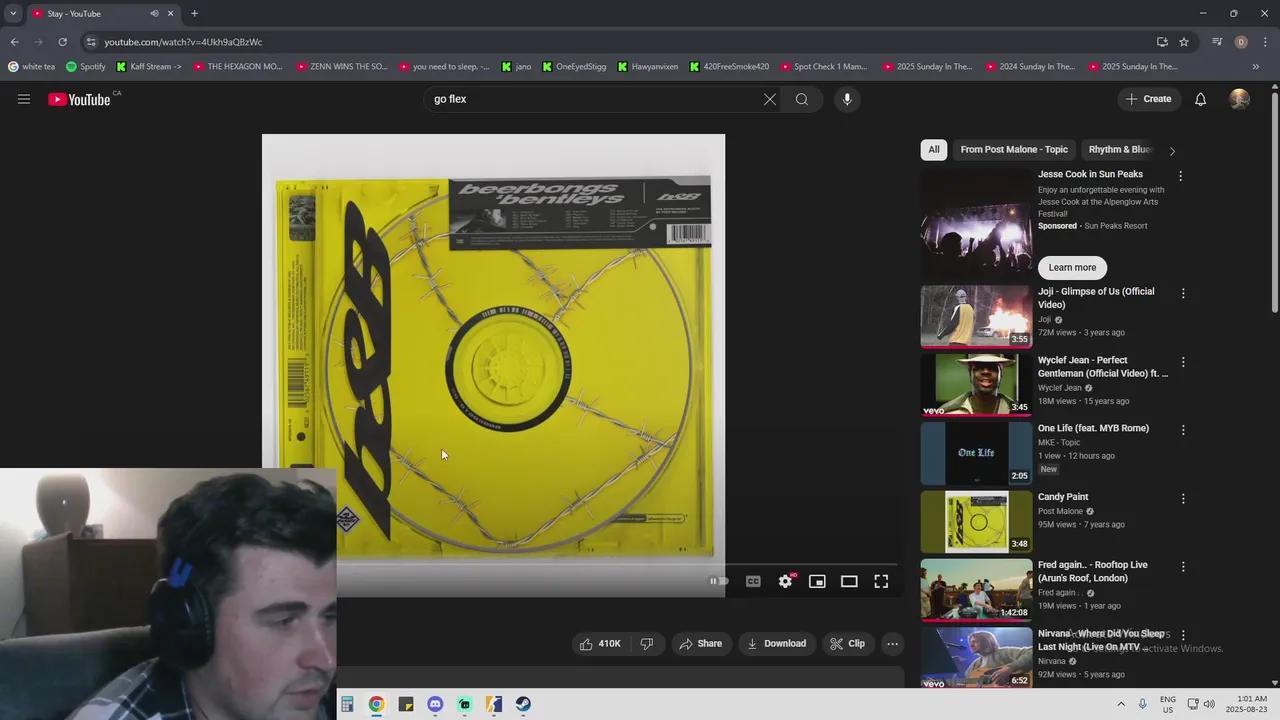
Task: Expand the Chrome tab search dropdown
Action: (x=13, y=14)
